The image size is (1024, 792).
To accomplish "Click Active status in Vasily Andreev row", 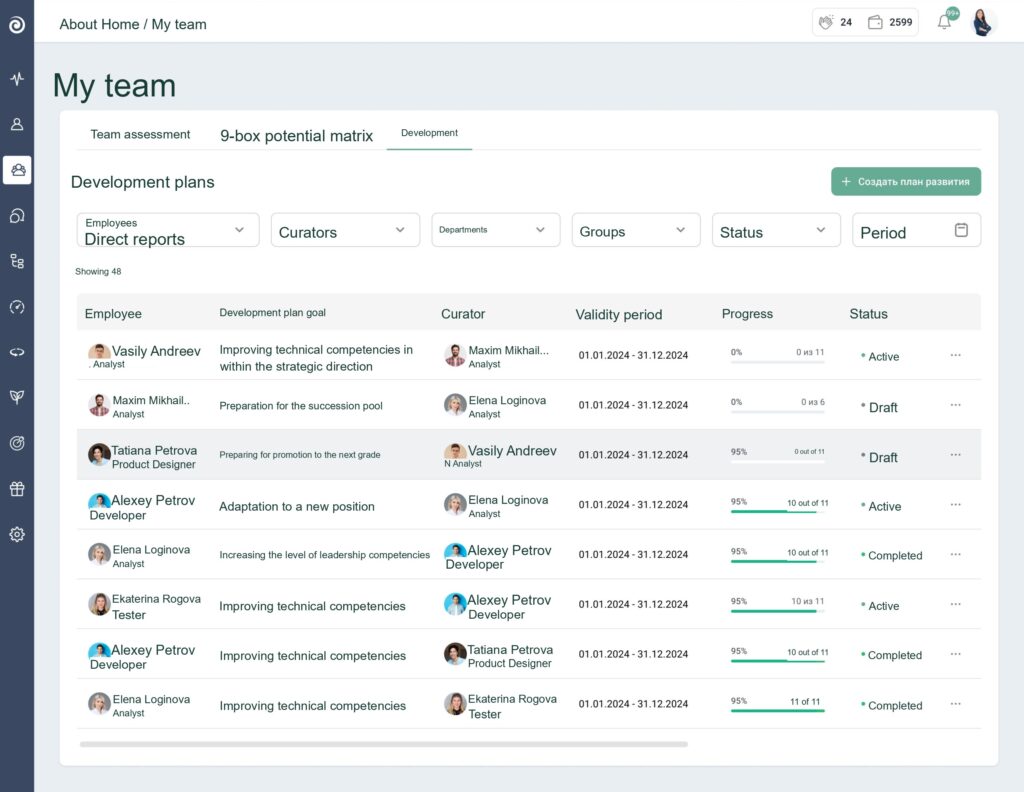I will [x=880, y=356].
